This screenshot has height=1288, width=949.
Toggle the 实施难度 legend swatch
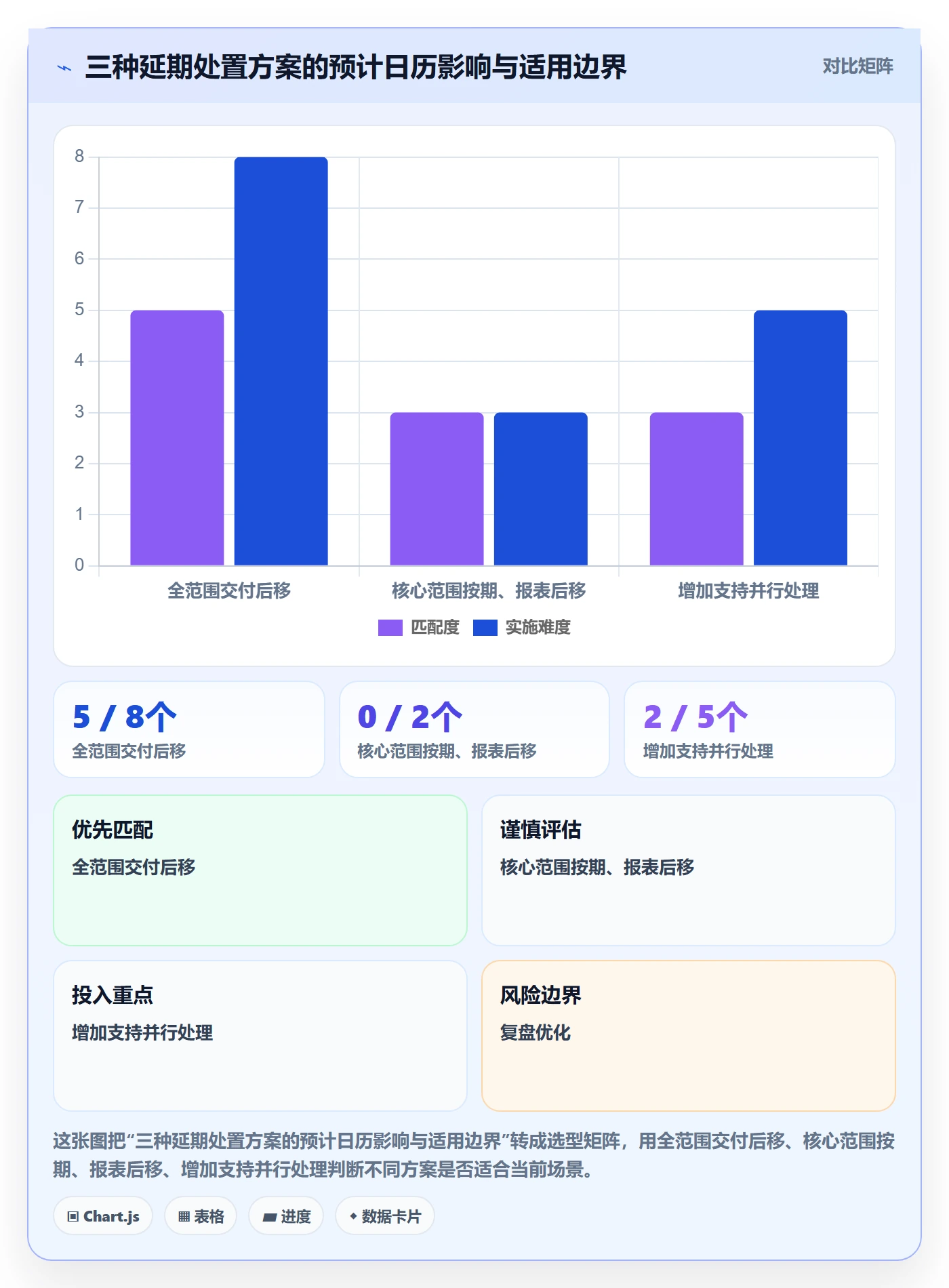tap(485, 628)
